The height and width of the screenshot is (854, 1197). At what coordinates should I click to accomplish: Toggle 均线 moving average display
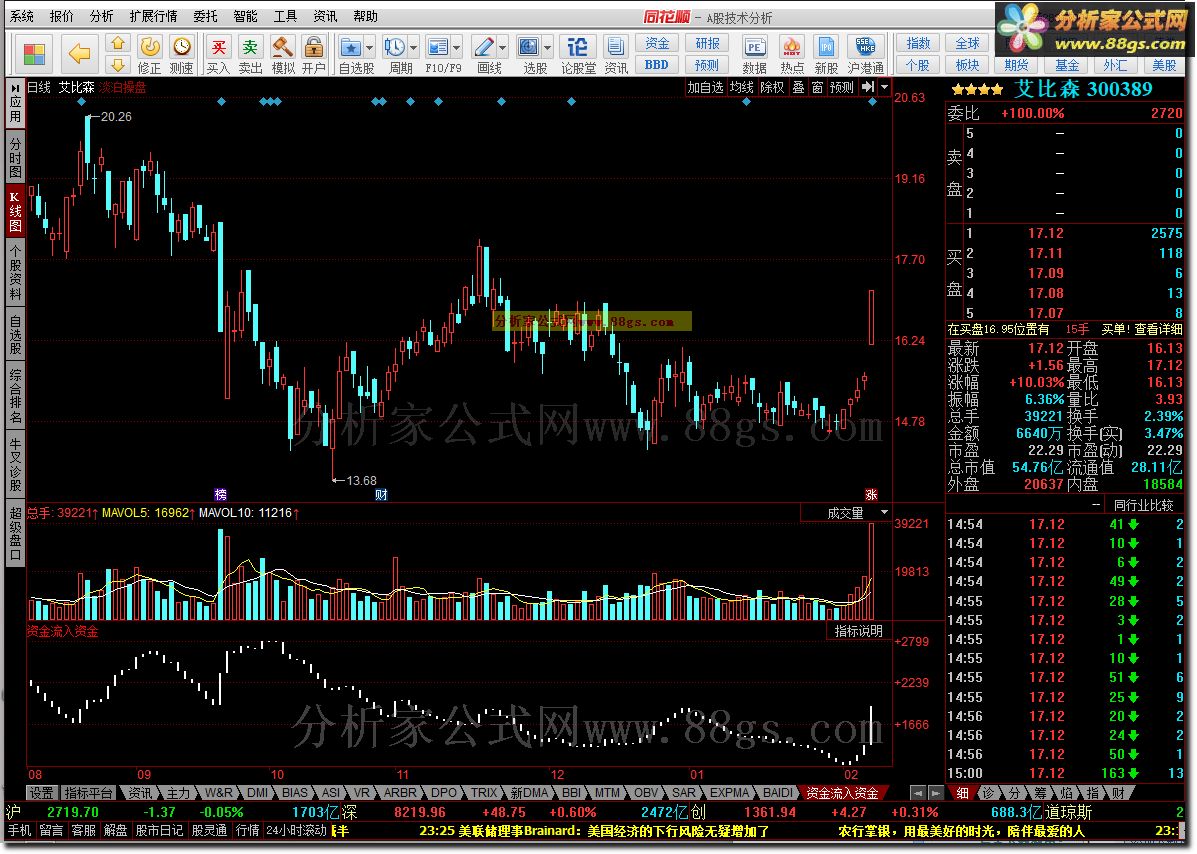pos(741,87)
